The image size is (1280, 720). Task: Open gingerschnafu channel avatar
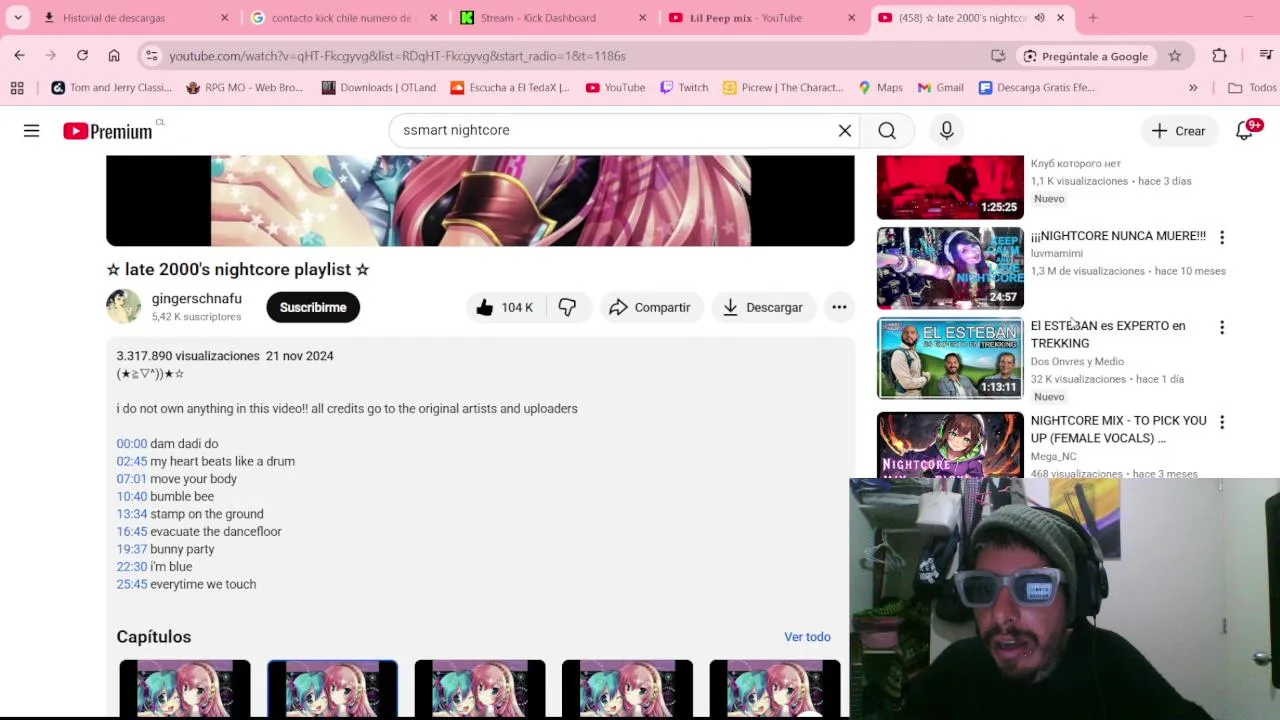124,307
